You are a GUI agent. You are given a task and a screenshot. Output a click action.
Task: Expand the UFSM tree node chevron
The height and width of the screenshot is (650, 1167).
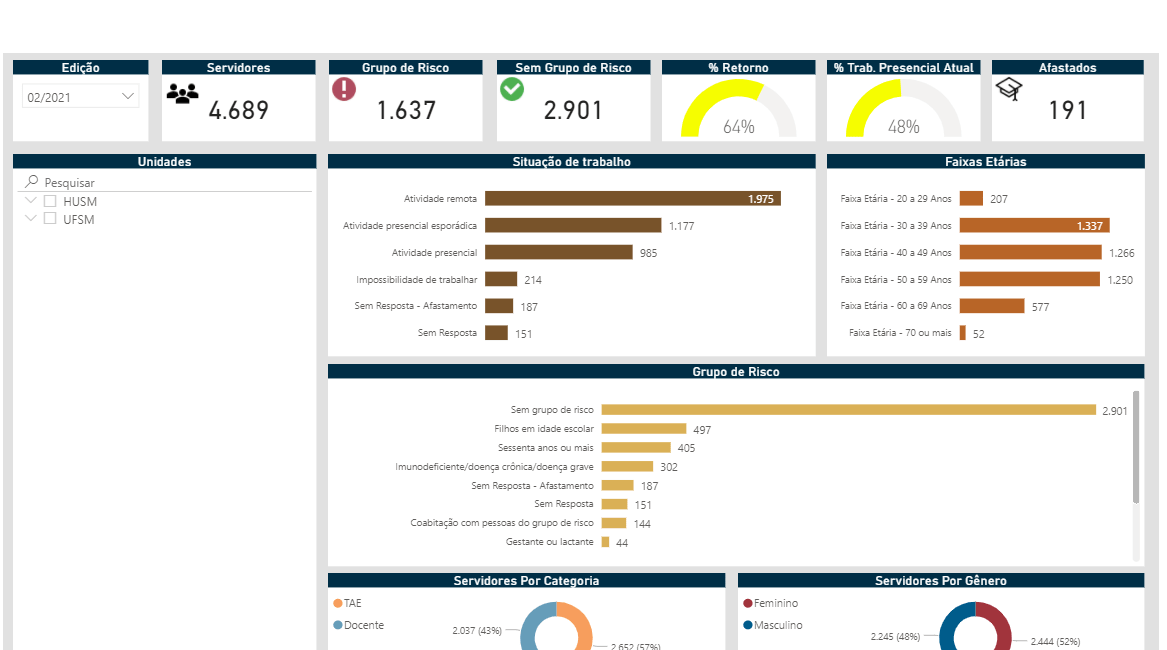pyautogui.click(x=30, y=219)
